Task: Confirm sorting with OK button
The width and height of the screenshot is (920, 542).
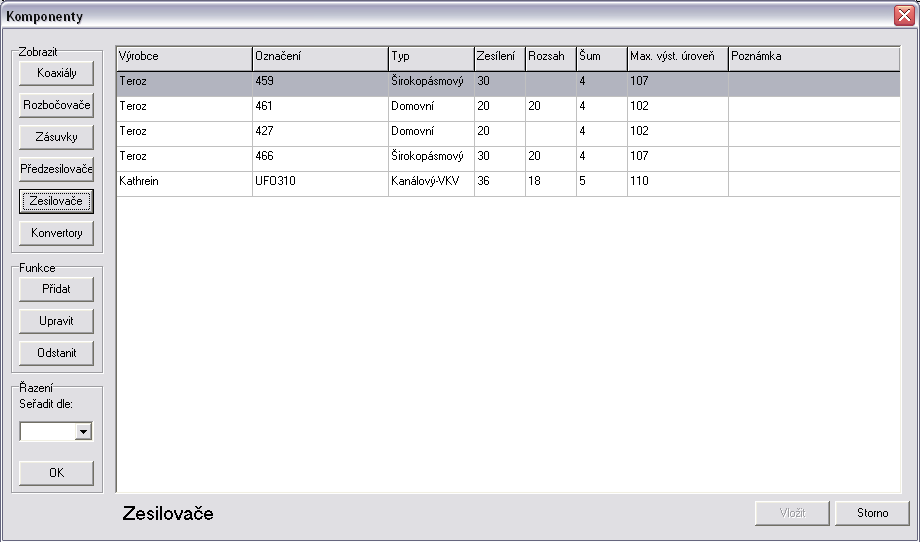Action: point(56,473)
